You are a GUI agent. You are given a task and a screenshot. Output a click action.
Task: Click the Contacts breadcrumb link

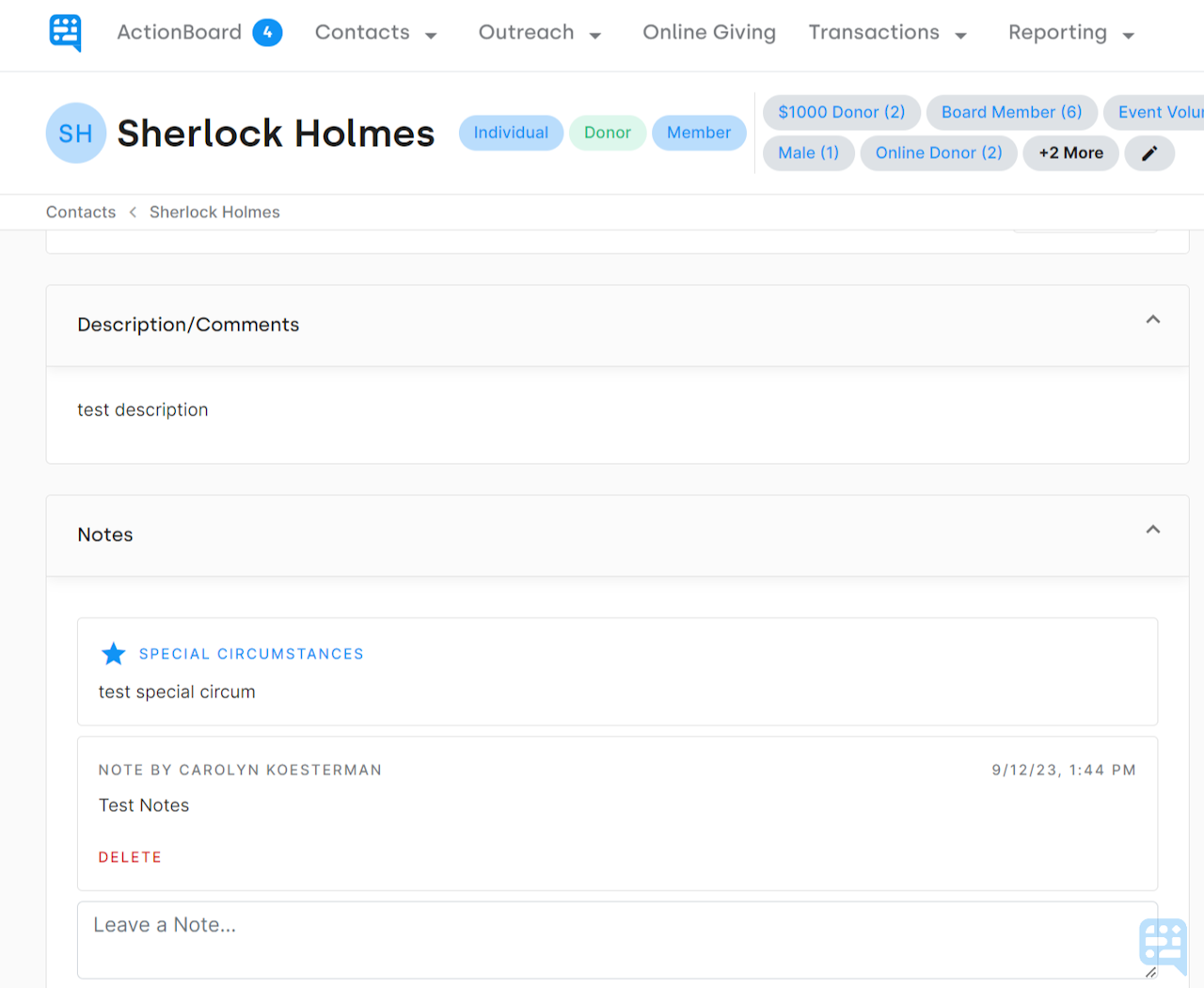pyautogui.click(x=81, y=213)
